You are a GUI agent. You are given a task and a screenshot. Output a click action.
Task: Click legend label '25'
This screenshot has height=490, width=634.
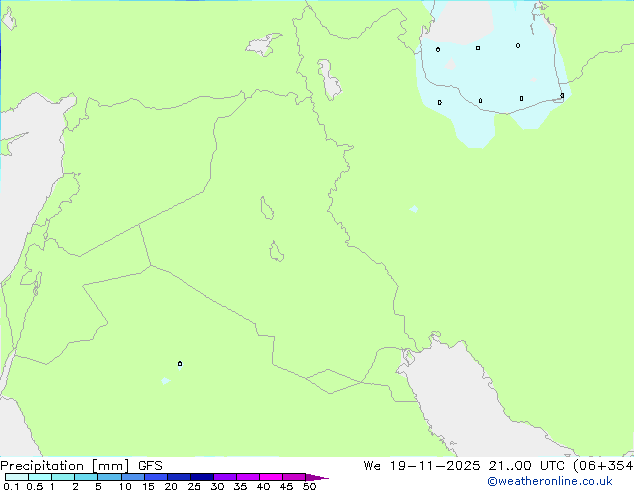coord(194,486)
